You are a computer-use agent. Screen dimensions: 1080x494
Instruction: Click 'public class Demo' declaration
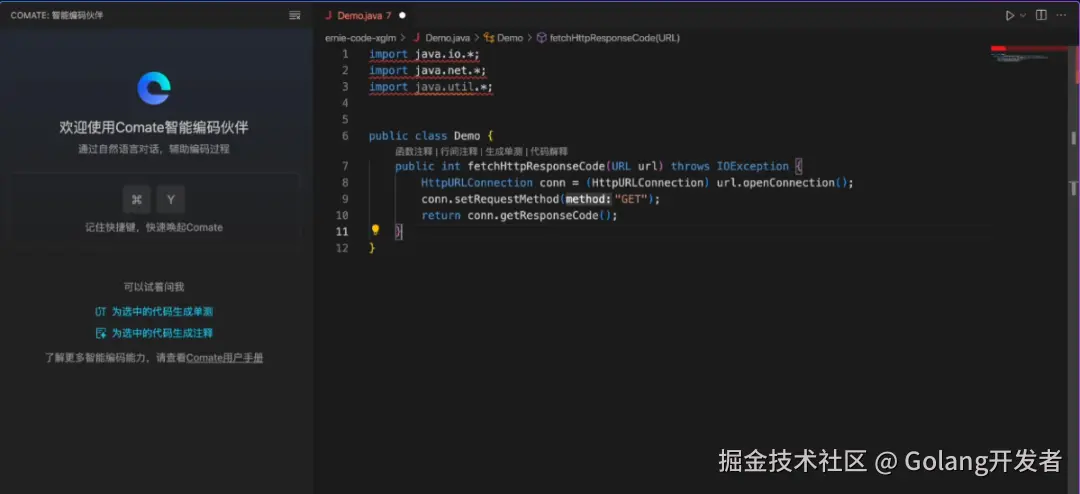[424, 136]
